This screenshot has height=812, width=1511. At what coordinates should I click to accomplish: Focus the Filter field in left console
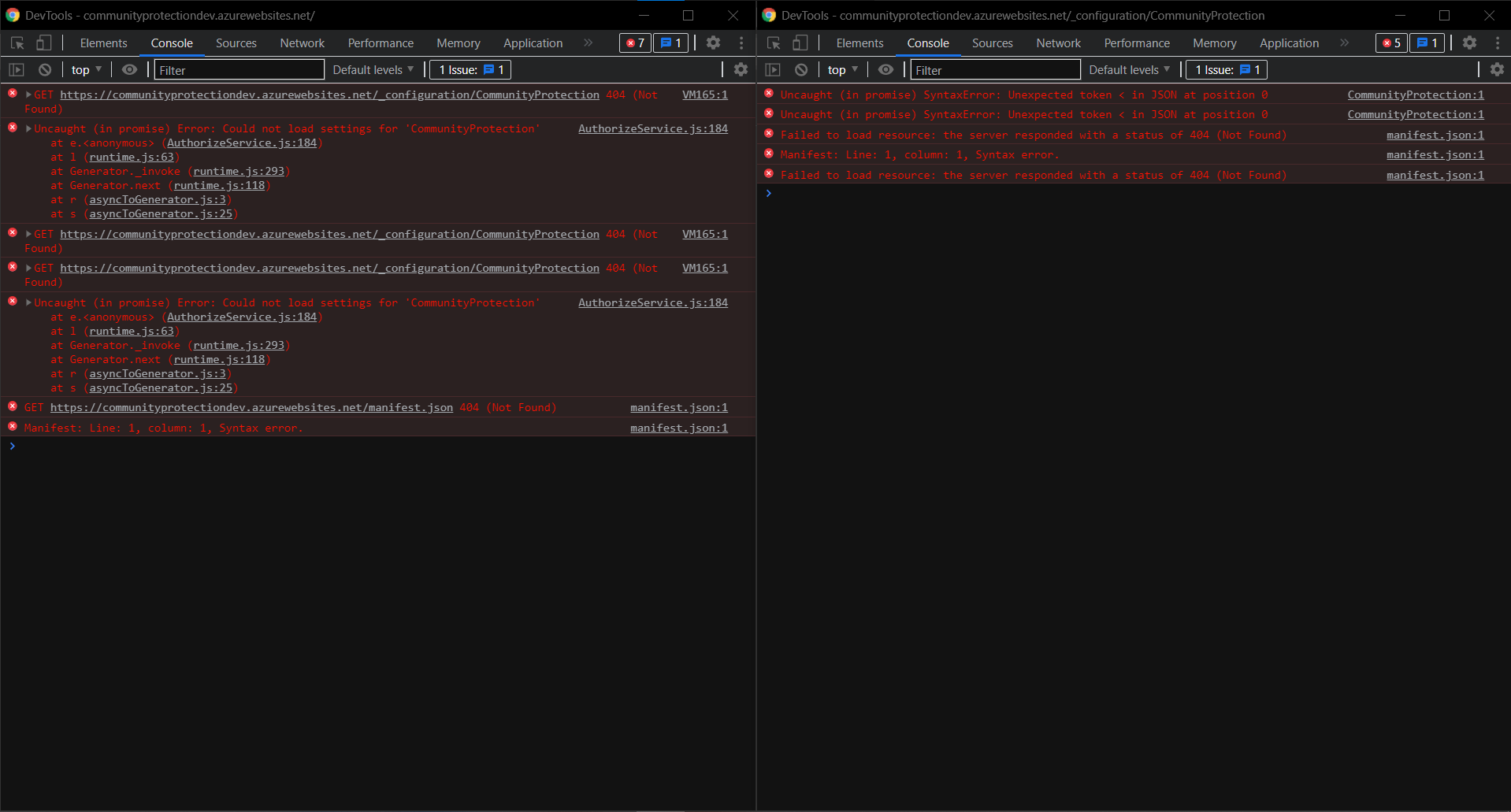[x=239, y=70]
